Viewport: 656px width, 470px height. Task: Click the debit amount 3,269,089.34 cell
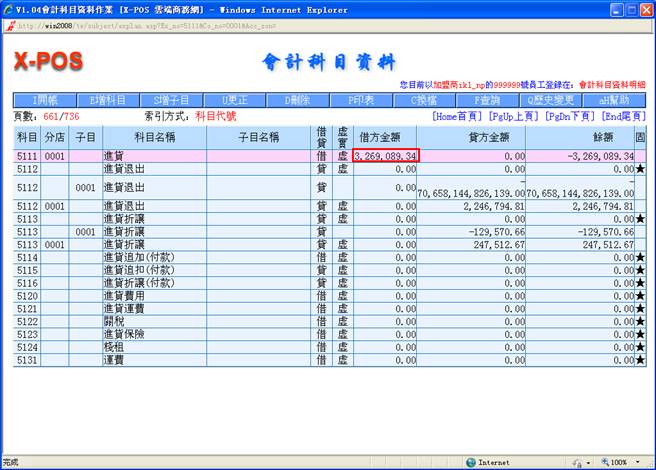point(385,156)
